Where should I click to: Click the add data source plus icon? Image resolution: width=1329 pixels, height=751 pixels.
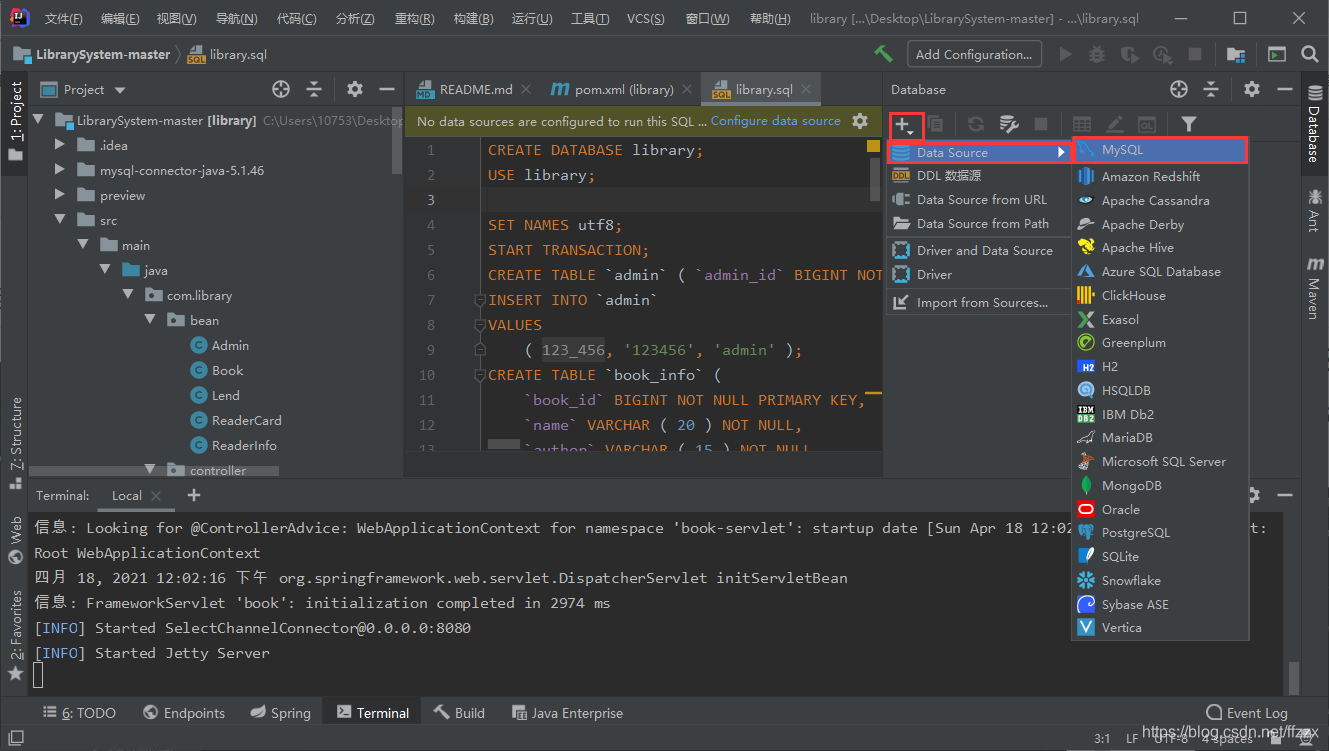coord(904,125)
